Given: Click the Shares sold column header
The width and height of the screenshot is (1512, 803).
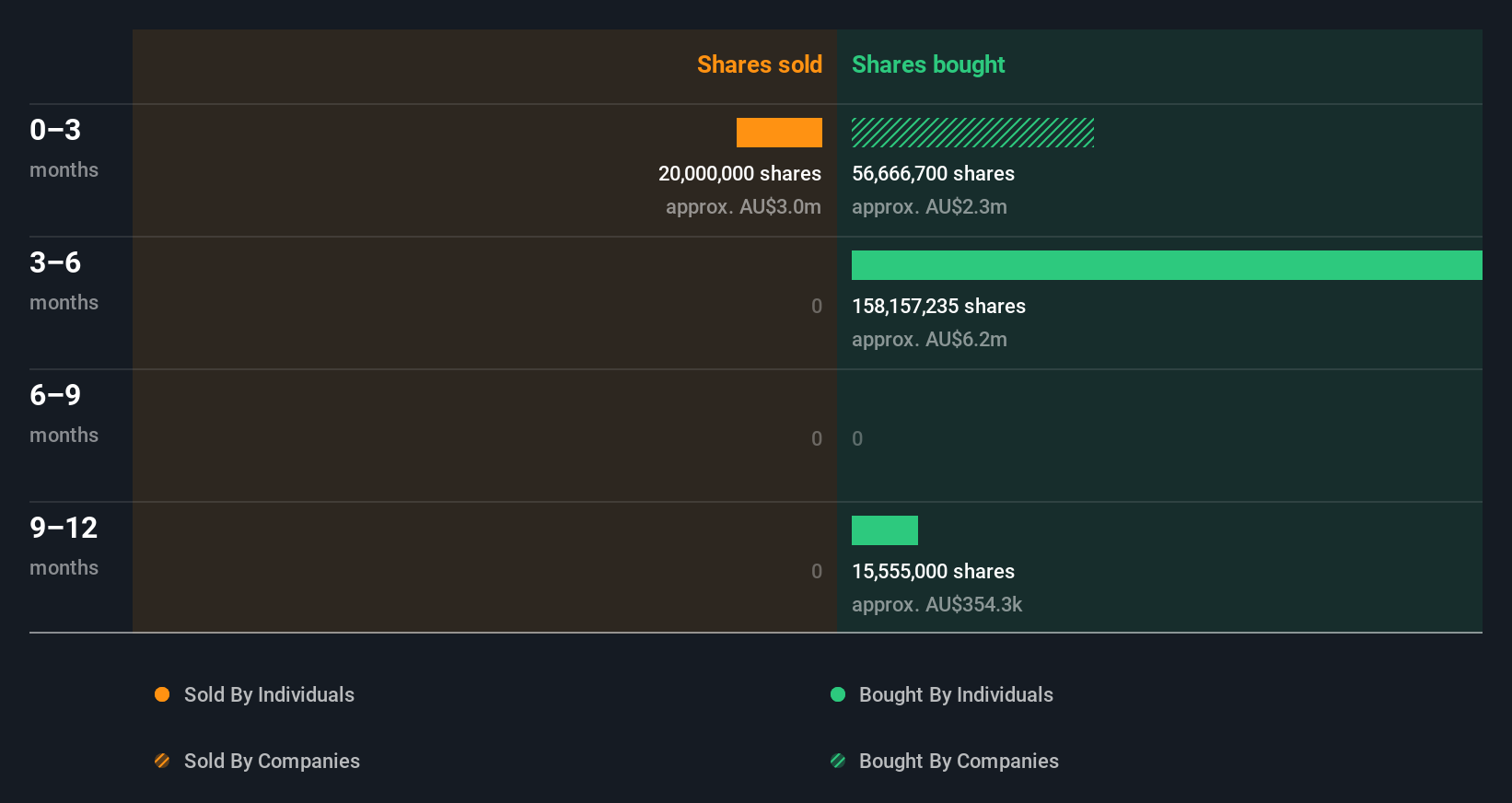Looking at the screenshot, I should pyautogui.click(x=759, y=64).
